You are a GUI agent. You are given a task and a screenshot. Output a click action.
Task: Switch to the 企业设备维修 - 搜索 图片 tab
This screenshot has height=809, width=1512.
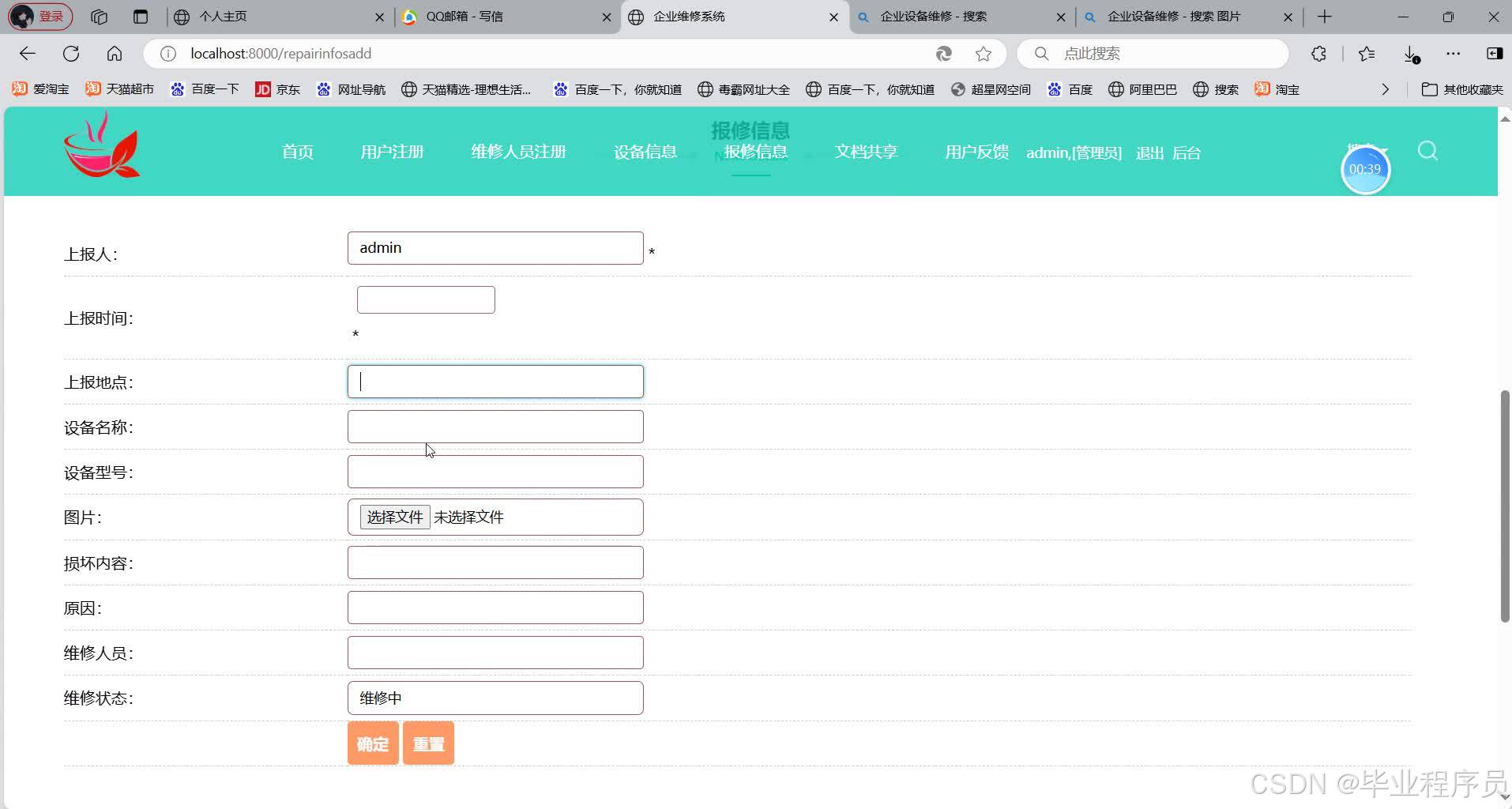(1189, 17)
